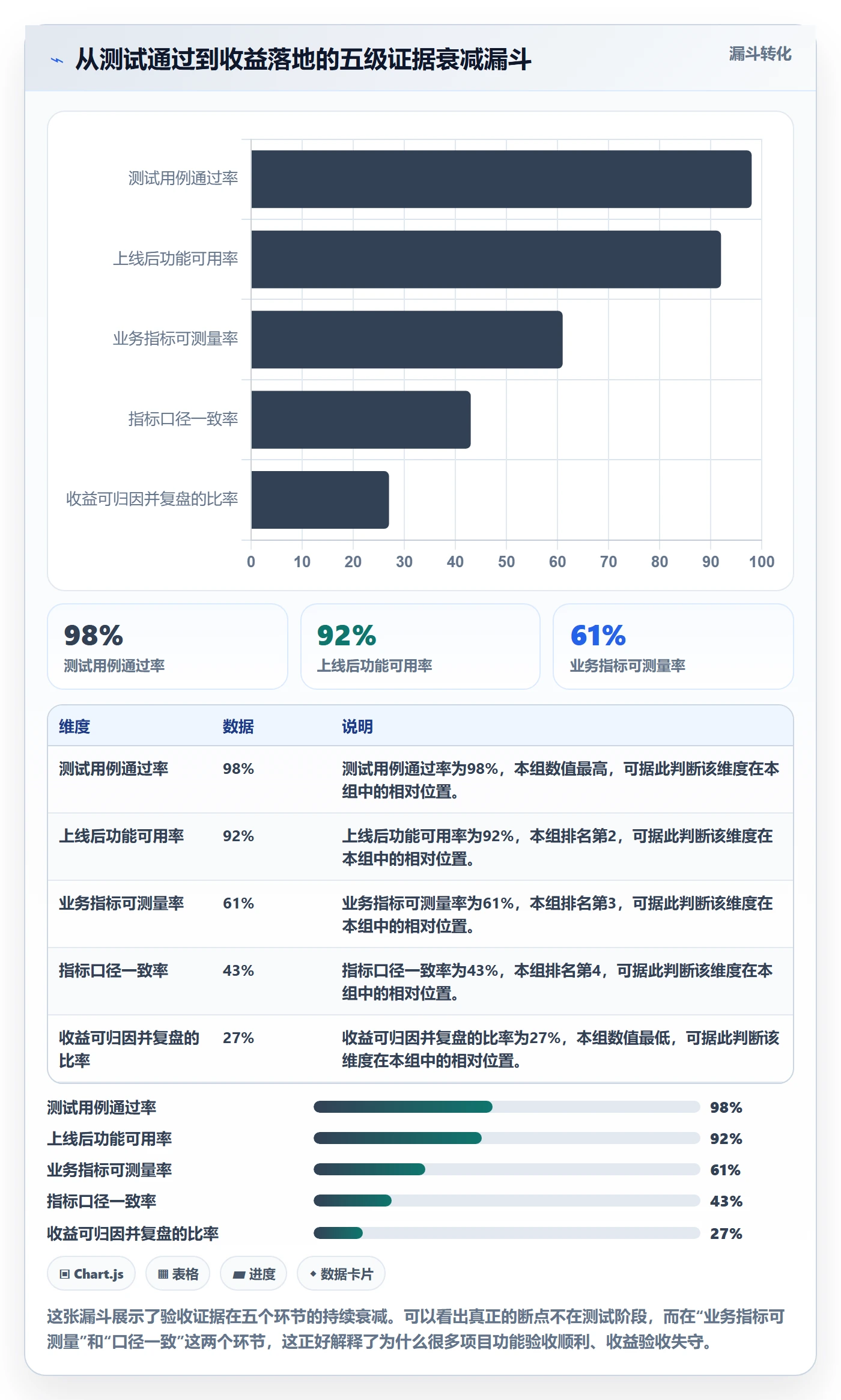The width and height of the screenshot is (841, 1400).
Task: Click description text saying 本组数值最高
Action: click(560, 768)
